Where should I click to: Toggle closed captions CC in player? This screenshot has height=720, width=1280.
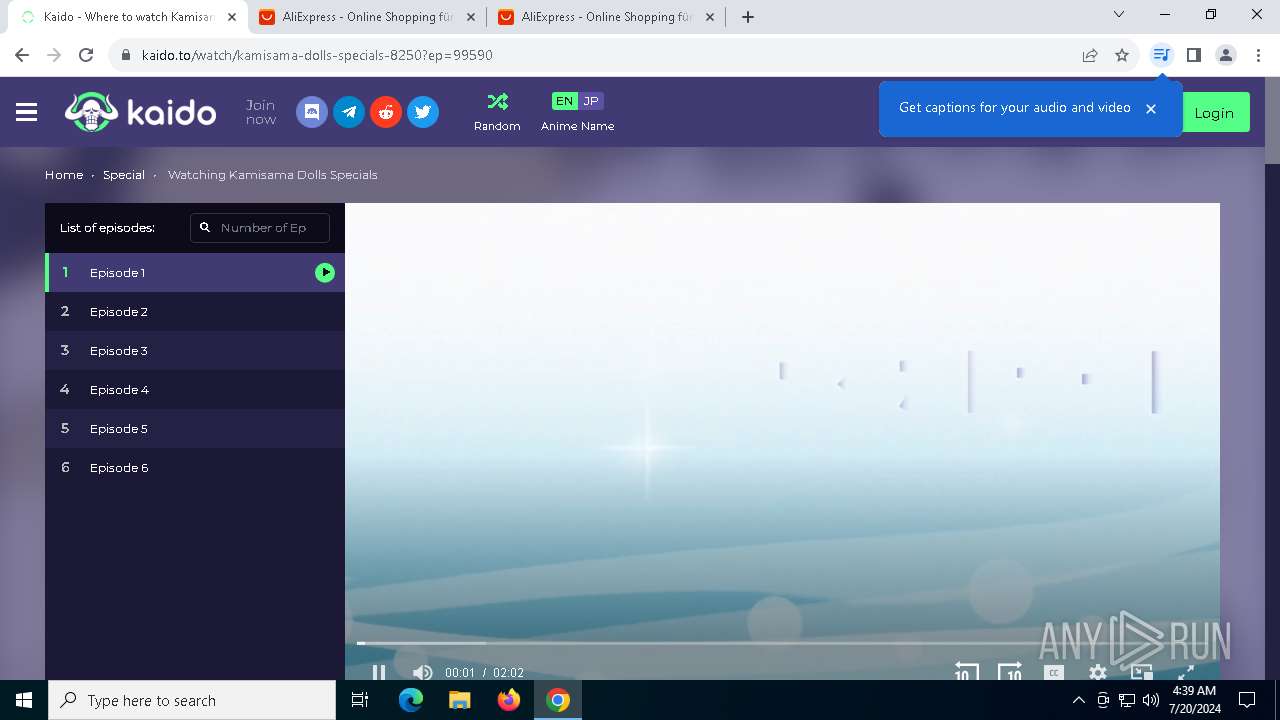pyautogui.click(x=1053, y=673)
